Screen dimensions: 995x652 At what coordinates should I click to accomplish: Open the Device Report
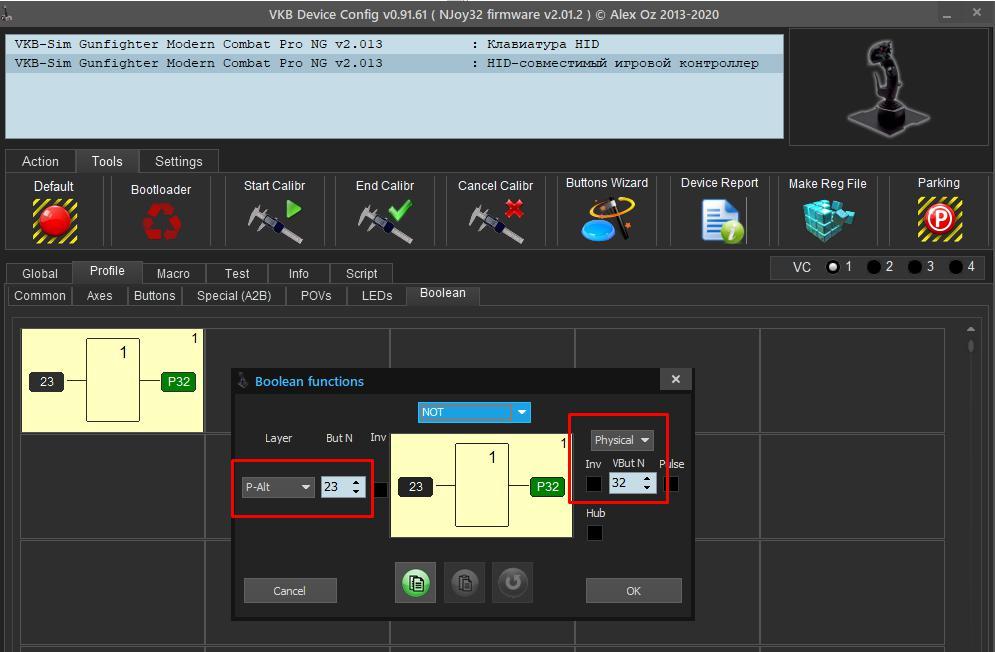[x=723, y=221]
